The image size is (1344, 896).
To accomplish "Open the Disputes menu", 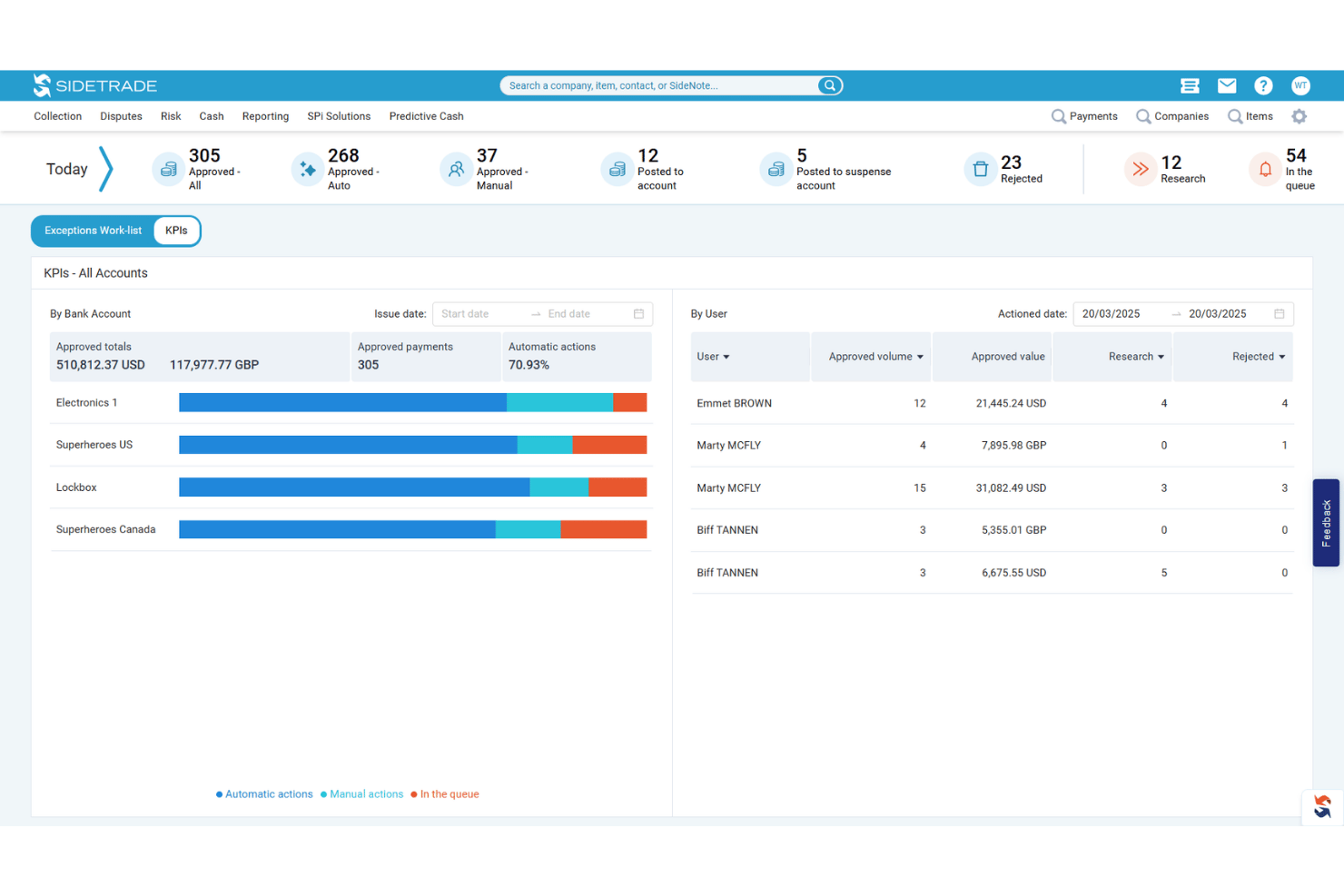I will coord(121,116).
